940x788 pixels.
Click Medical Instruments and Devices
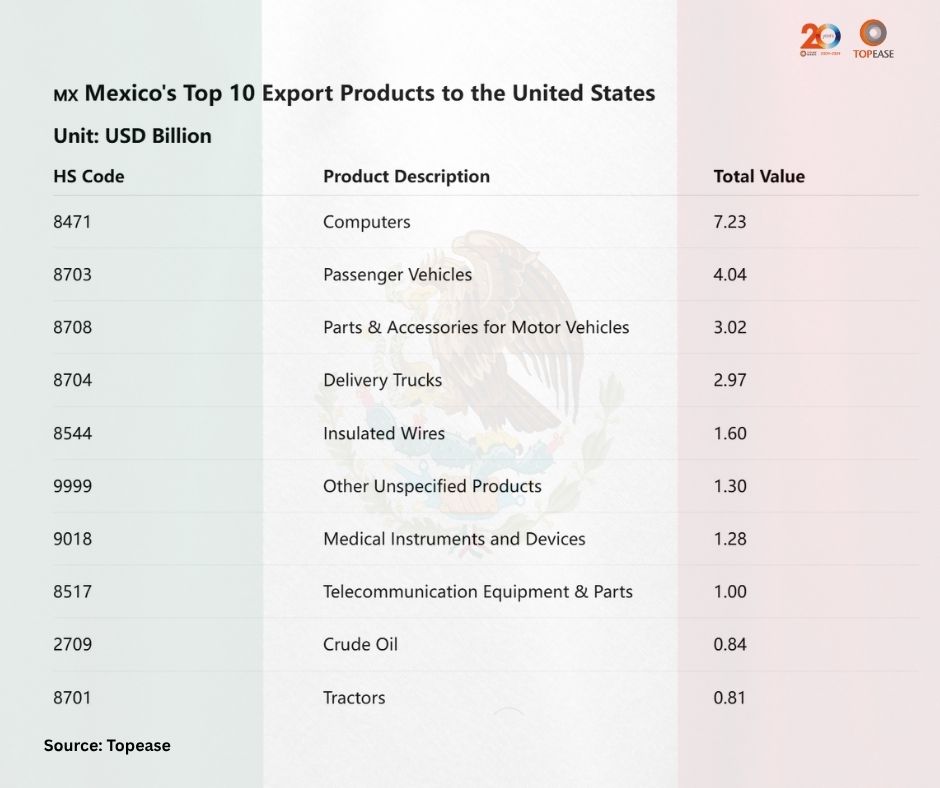tap(454, 539)
